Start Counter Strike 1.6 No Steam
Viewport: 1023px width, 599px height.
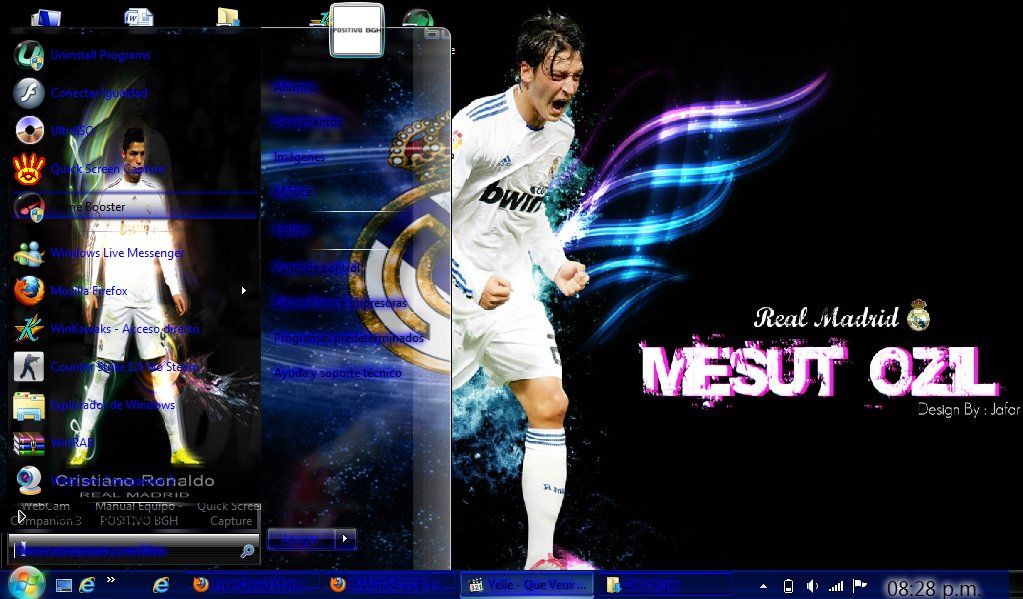pyautogui.click(x=125, y=367)
